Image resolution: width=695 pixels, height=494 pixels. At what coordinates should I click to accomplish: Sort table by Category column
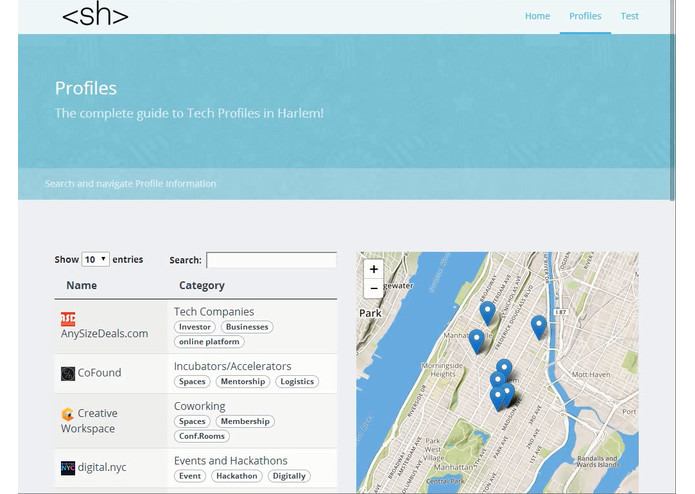tap(202, 285)
